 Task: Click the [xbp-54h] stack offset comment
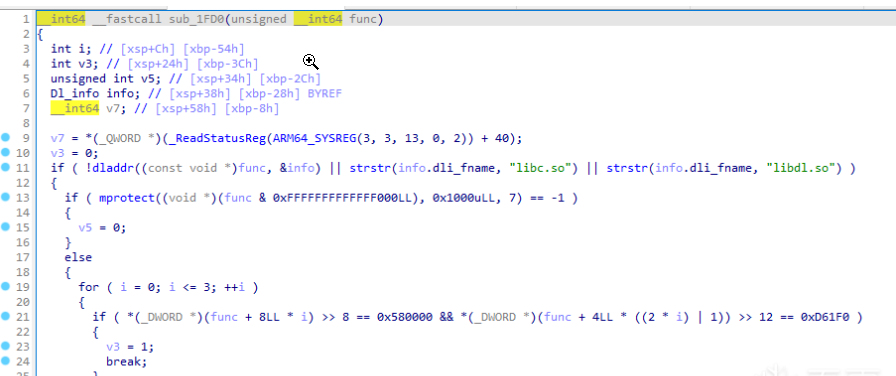click(x=214, y=49)
